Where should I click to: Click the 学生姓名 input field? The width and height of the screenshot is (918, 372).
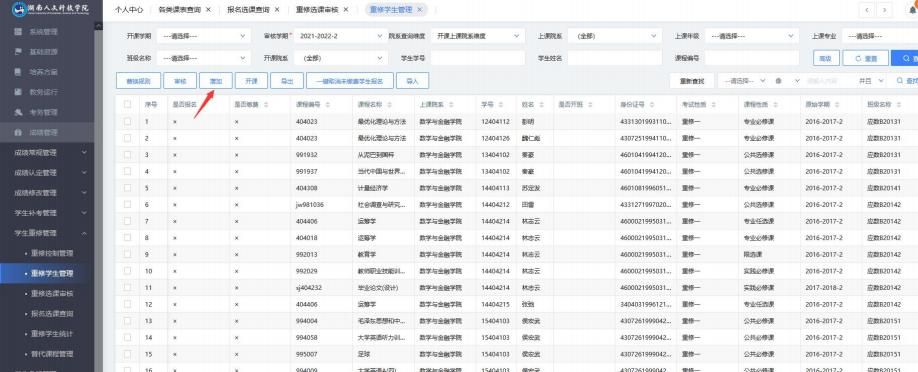[x=615, y=58]
